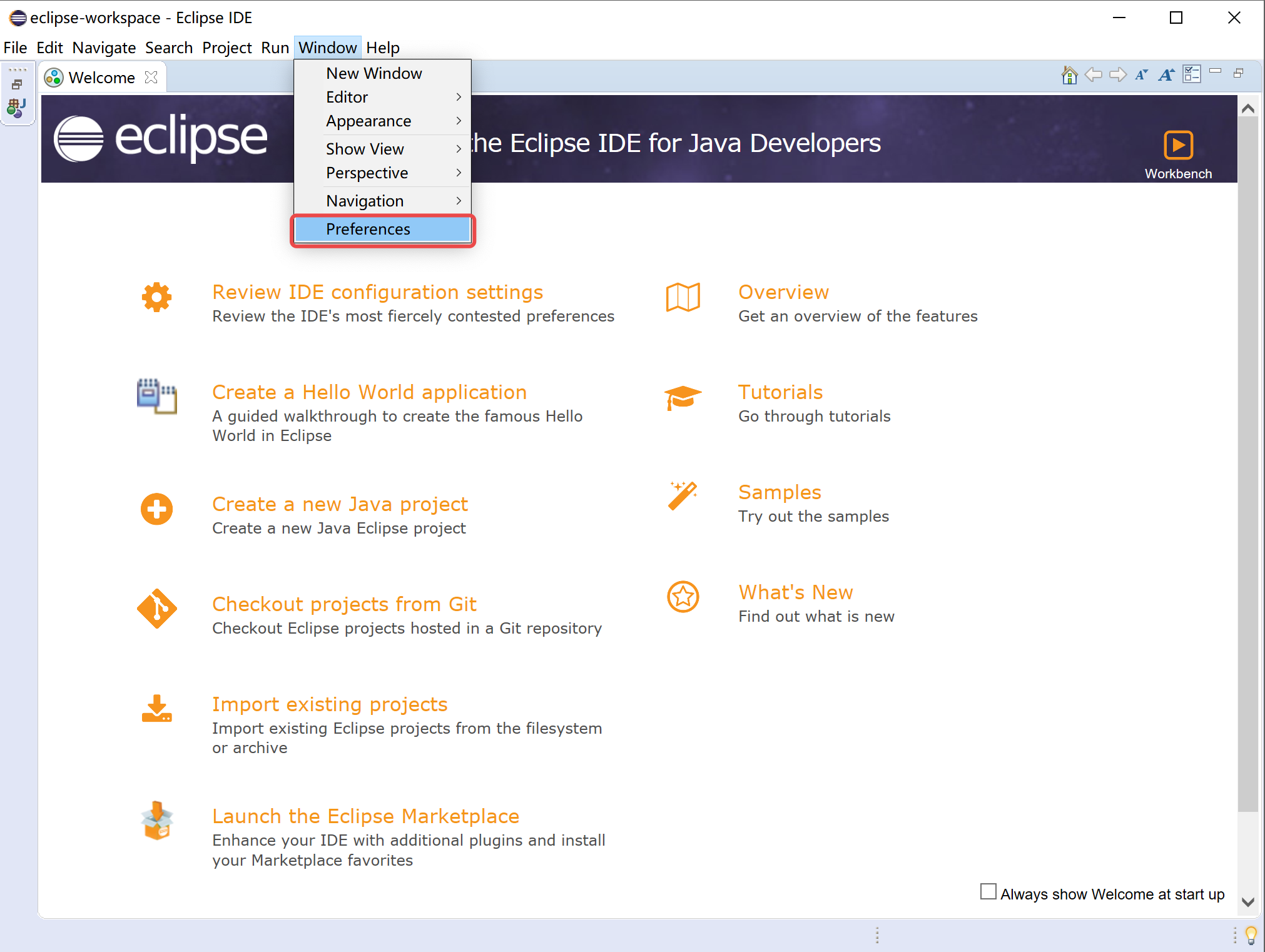The image size is (1265, 952).
Task: Click the scrollbar down arrow
Action: pyautogui.click(x=1247, y=902)
